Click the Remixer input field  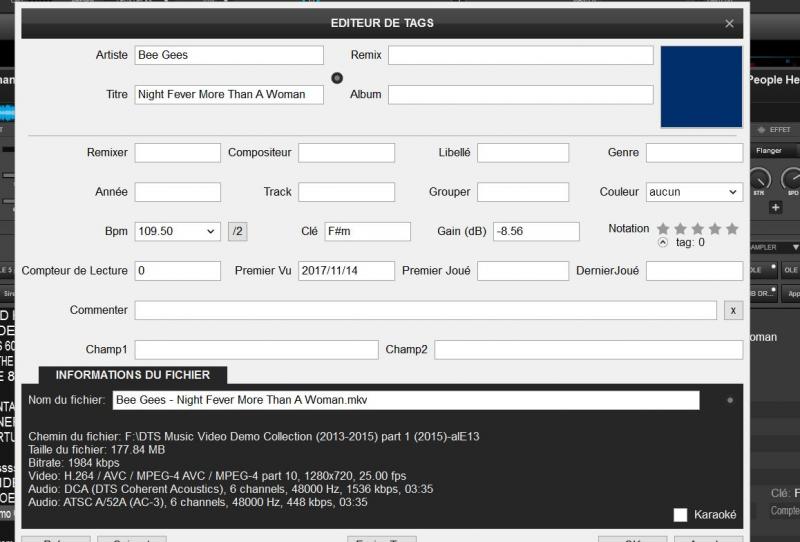coord(178,153)
